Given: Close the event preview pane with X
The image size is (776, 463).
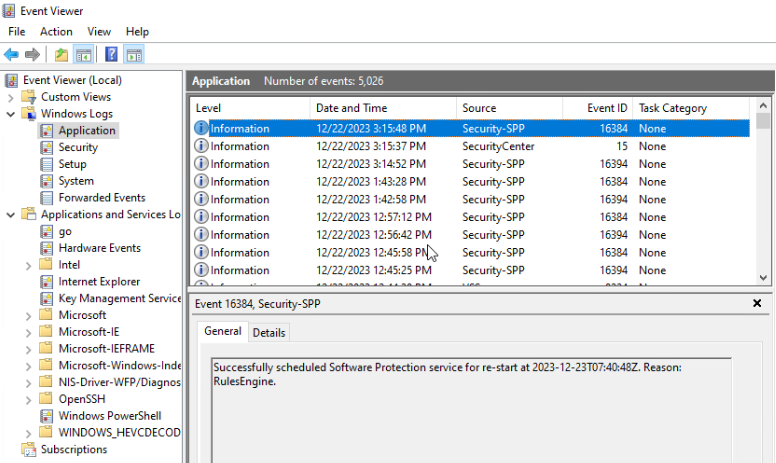Looking at the screenshot, I should [757, 303].
